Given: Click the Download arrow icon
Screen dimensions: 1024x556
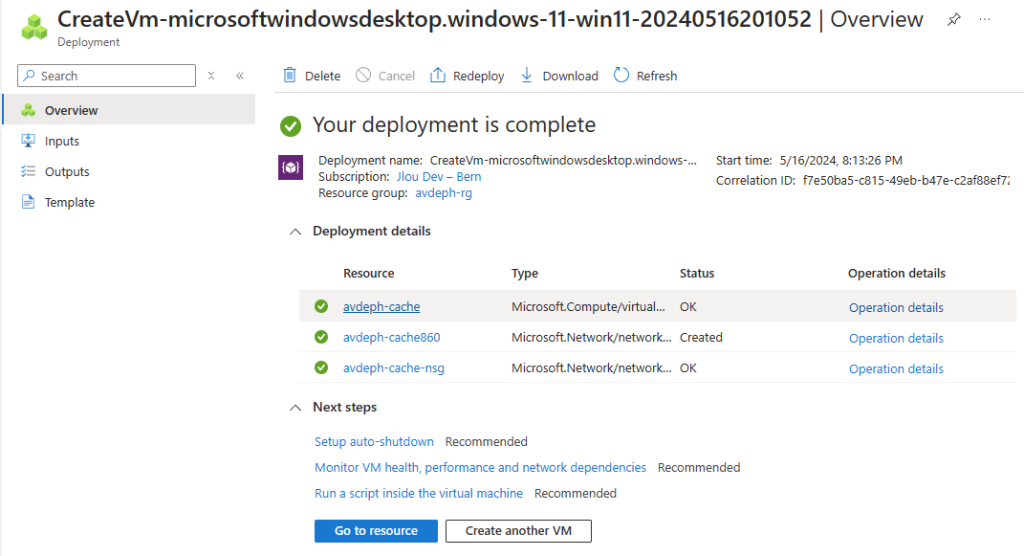Looking at the screenshot, I should click(x=526, y=75).
